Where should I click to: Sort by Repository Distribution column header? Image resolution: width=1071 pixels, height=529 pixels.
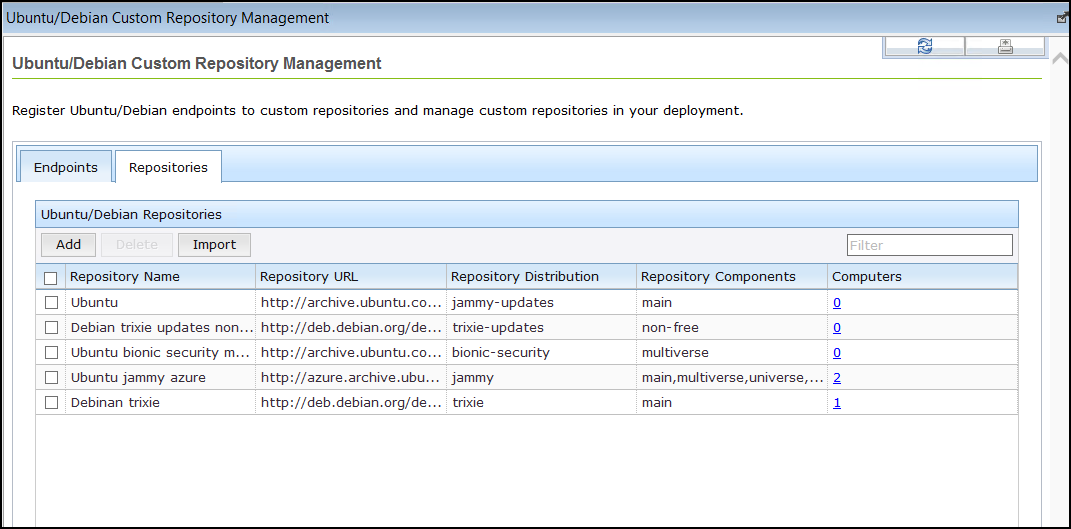click(x=542, y=277)
